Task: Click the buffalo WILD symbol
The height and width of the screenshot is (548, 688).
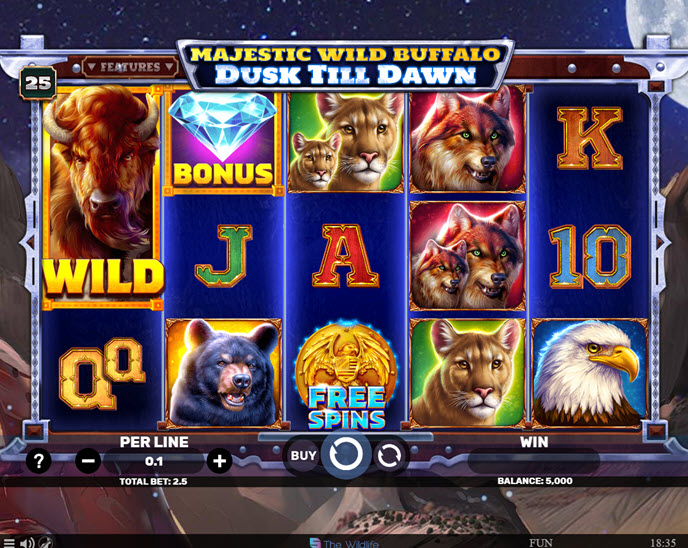Action: (103, 197)
